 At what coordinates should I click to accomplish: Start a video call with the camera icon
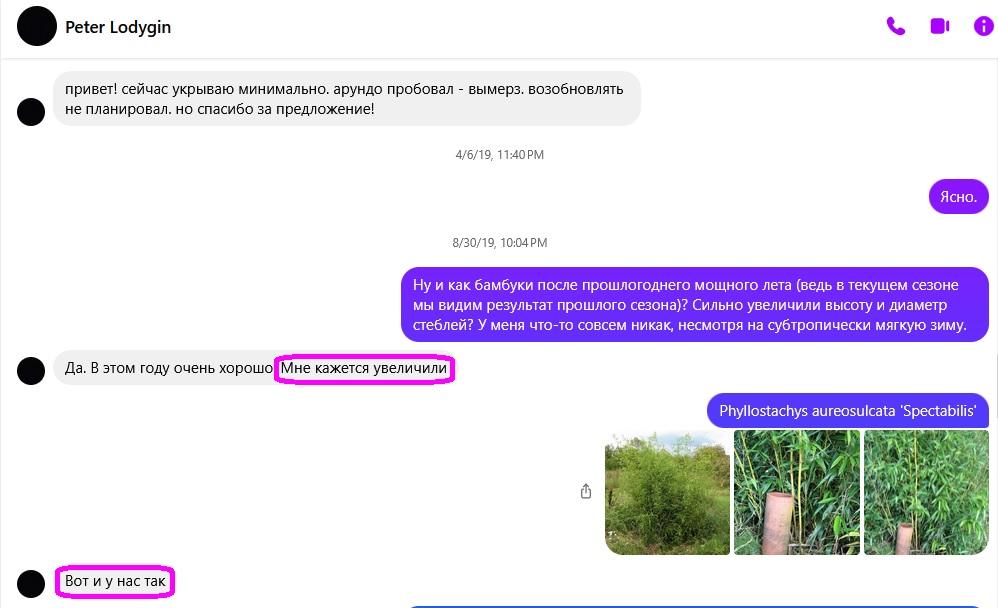pyautogui.click(x=940, y=27)
